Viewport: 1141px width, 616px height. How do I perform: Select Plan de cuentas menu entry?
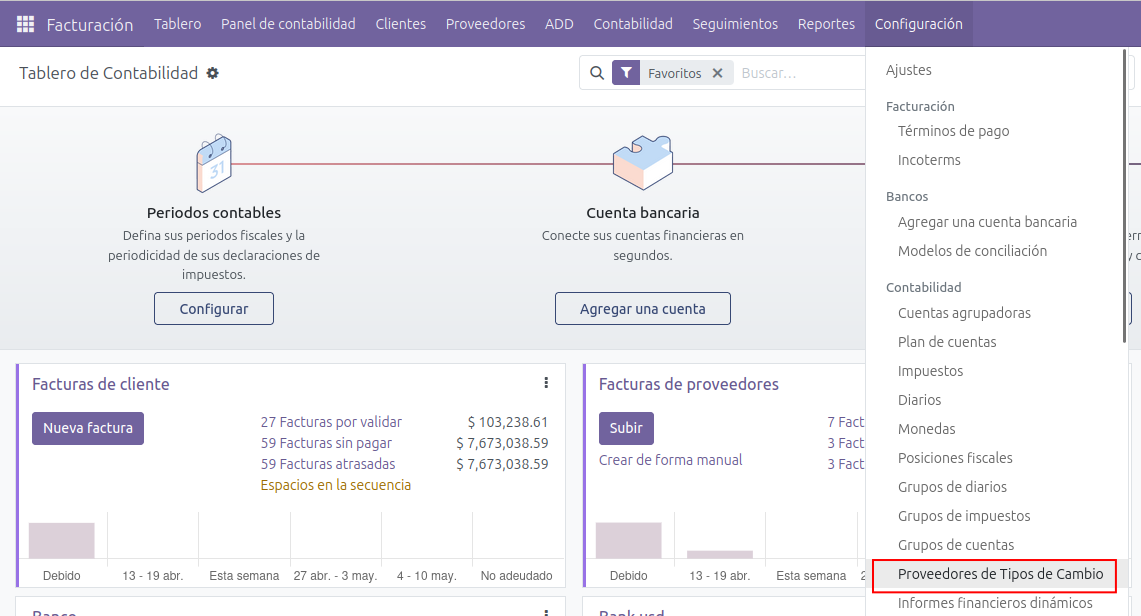tap(947, 342)
